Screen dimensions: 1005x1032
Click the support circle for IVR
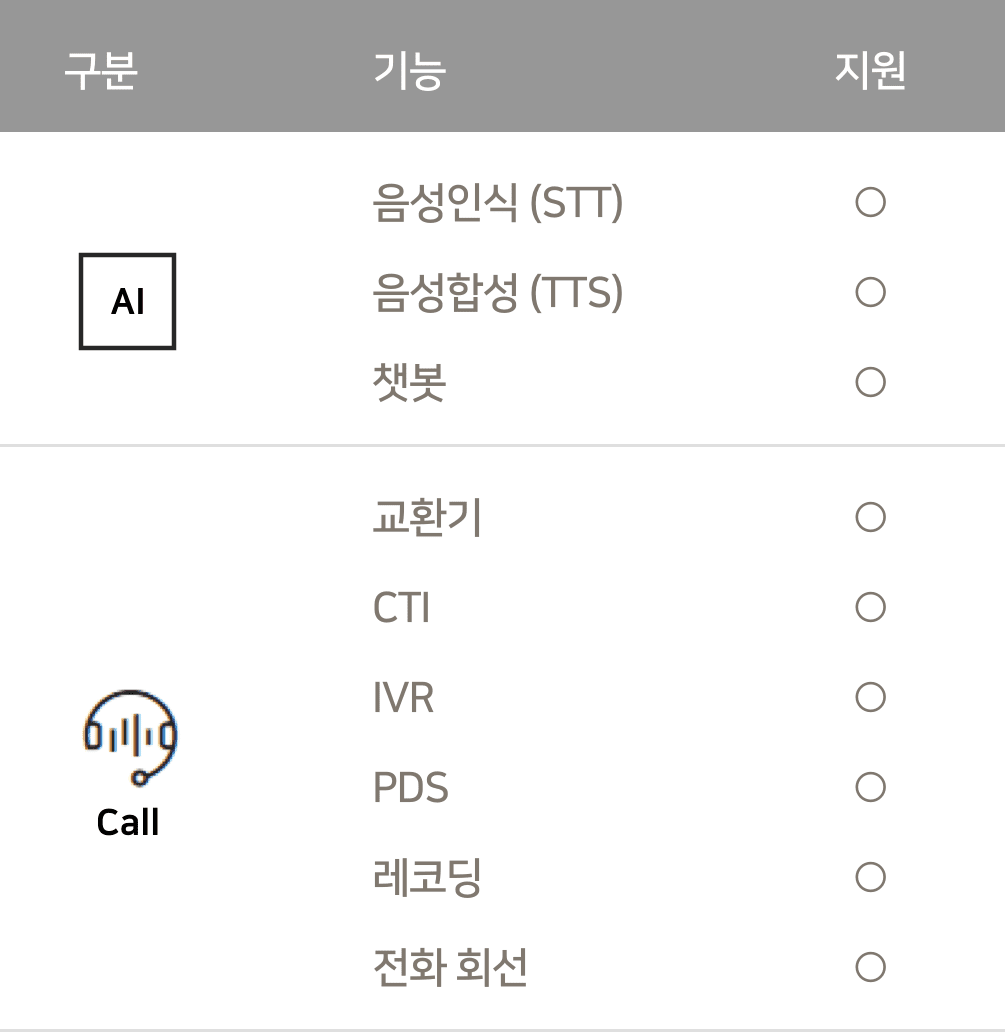tap(870, 697)
